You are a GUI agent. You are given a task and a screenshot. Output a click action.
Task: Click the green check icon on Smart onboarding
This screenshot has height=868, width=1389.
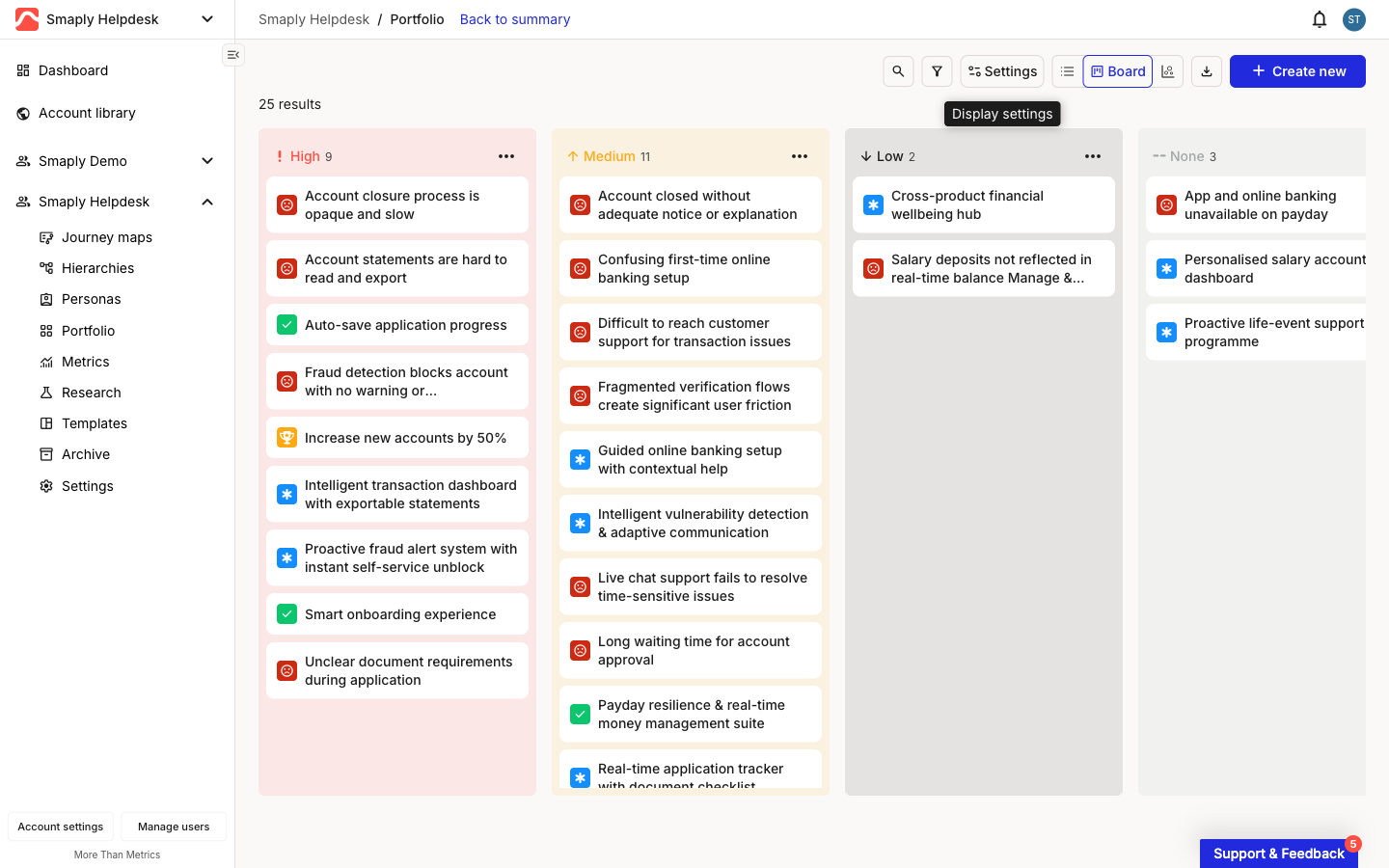(286, 614)
